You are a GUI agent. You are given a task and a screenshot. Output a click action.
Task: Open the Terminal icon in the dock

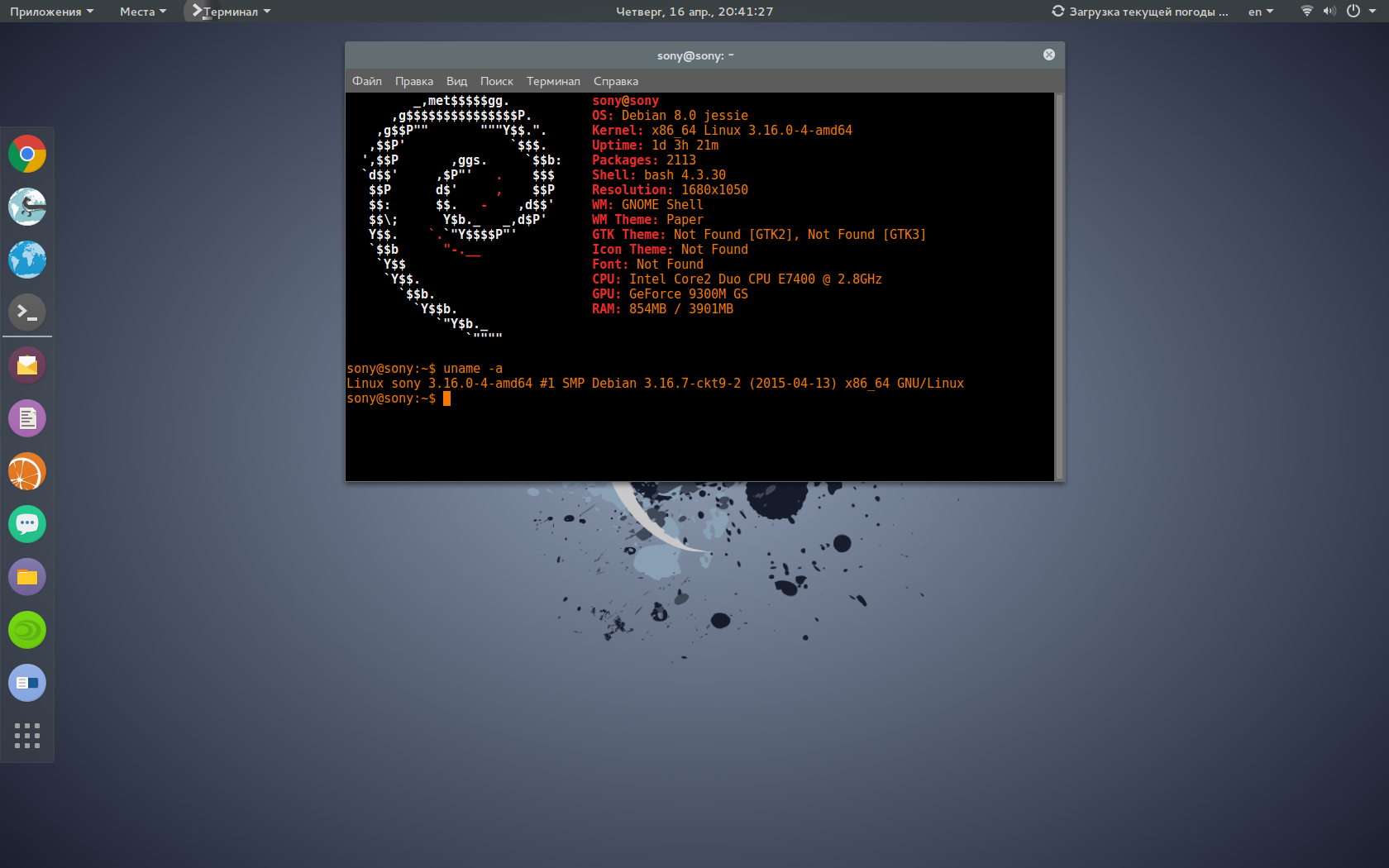[27, 312]
